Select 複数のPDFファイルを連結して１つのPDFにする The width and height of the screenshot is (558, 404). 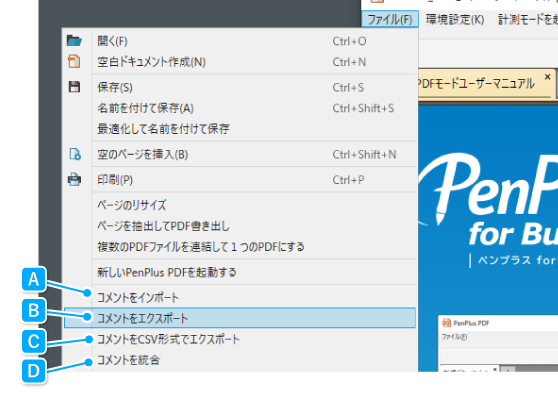point(239,247)
